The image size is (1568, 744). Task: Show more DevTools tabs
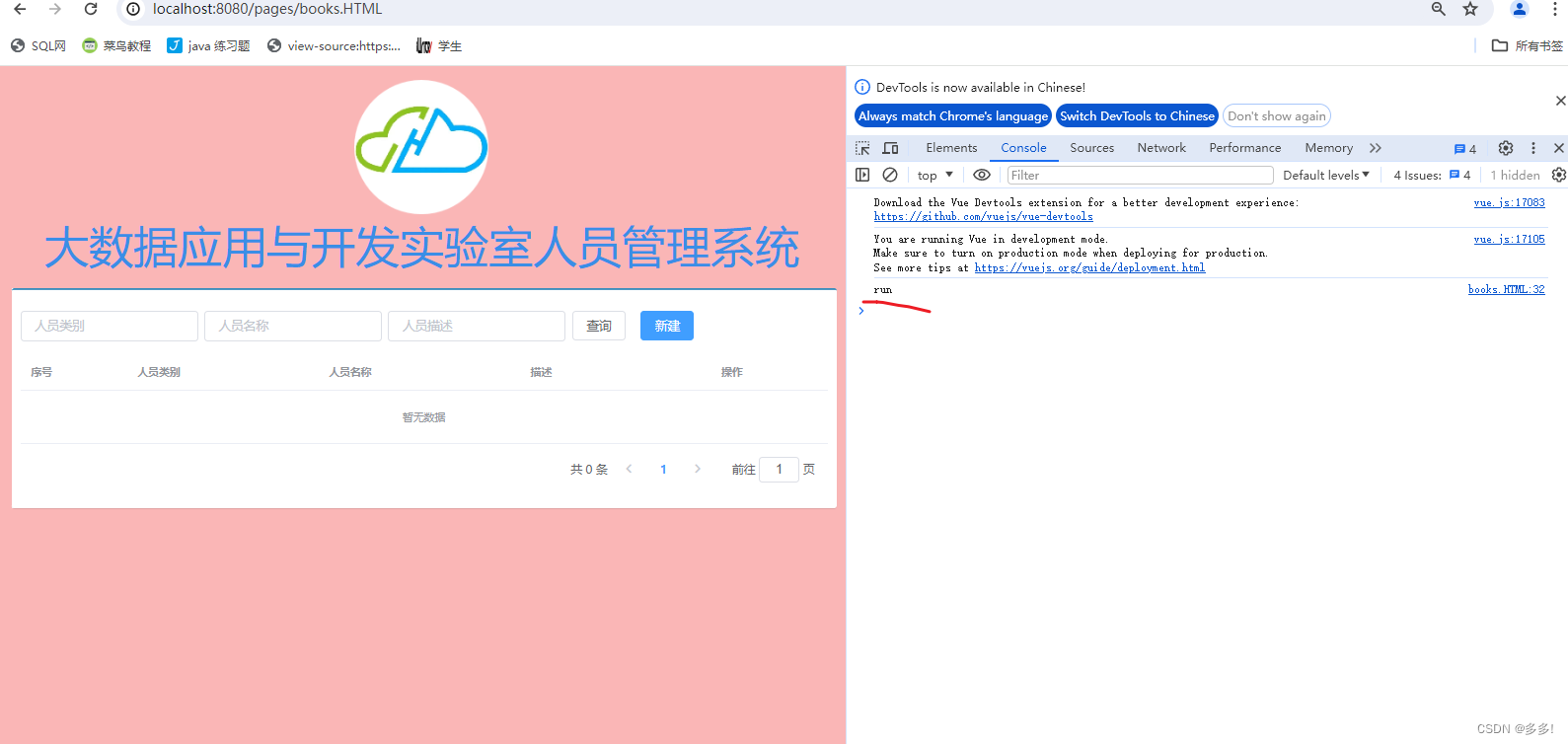[x=1376, y=148]
